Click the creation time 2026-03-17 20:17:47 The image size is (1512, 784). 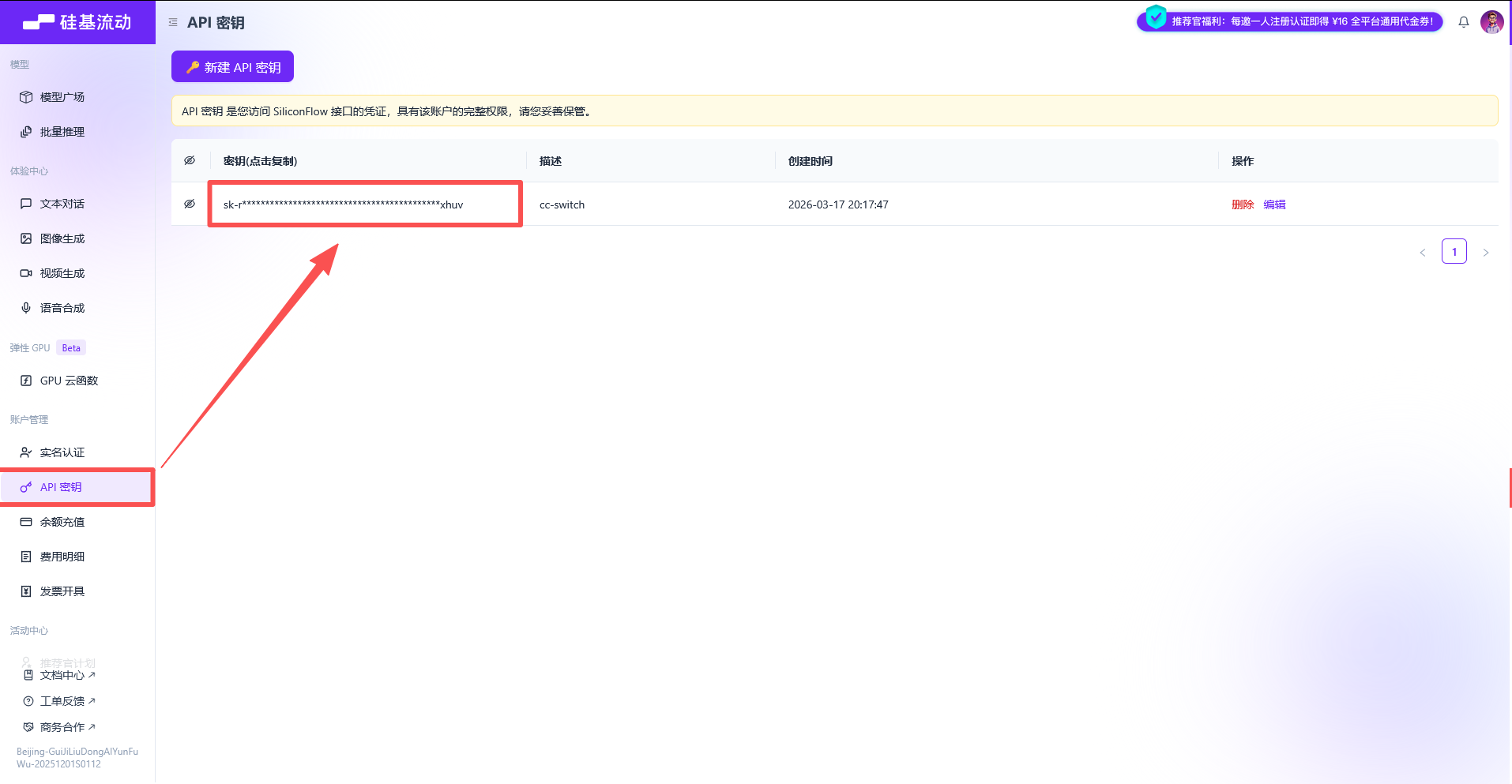click(838, 204)
